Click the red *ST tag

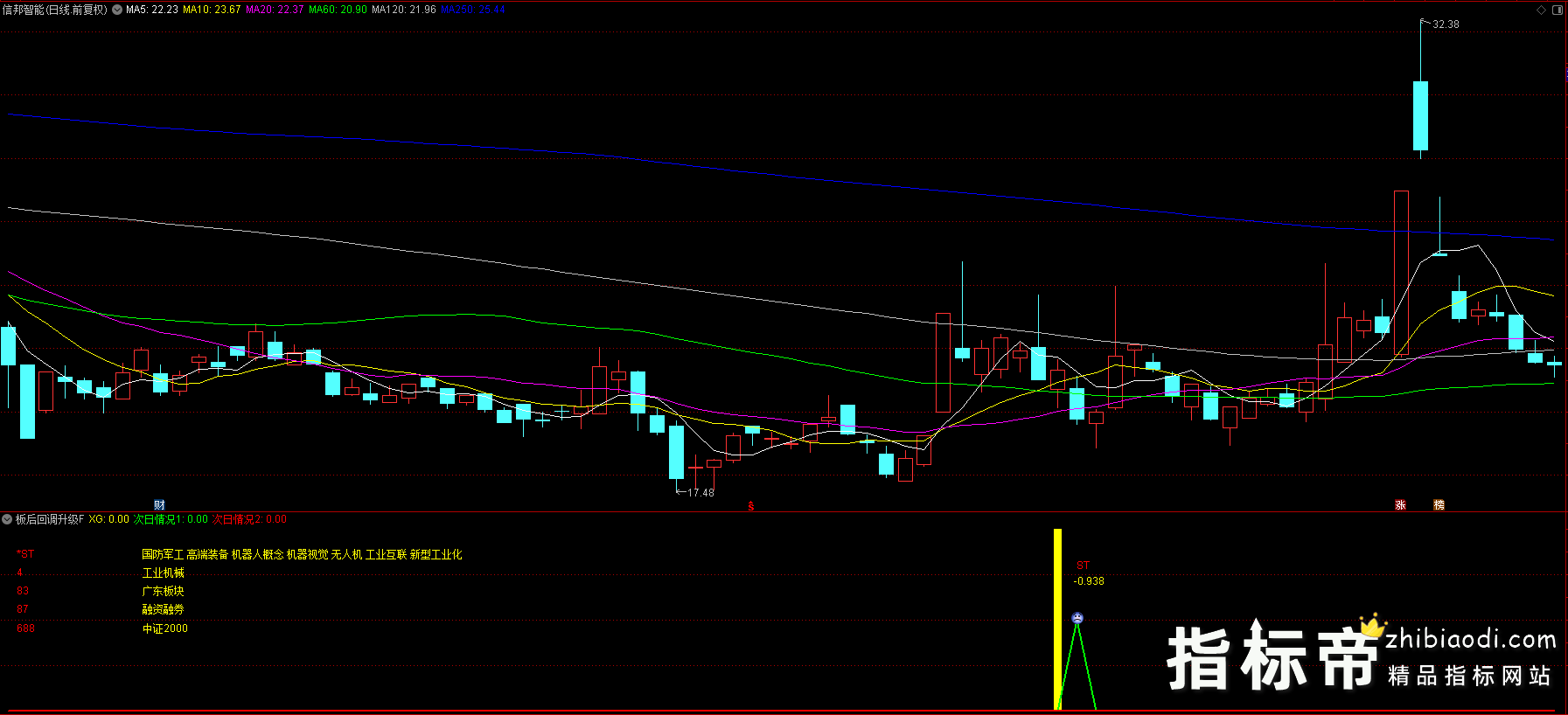pos(25,554)
